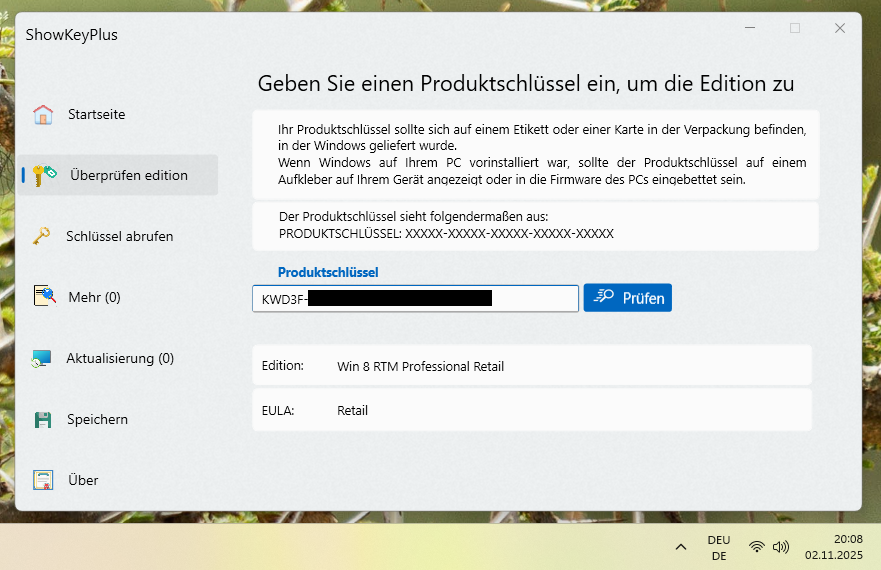Click the search icon inside Prüfen button
The width and height of the screenshot is (881, 570).
[x=604, y=296]
